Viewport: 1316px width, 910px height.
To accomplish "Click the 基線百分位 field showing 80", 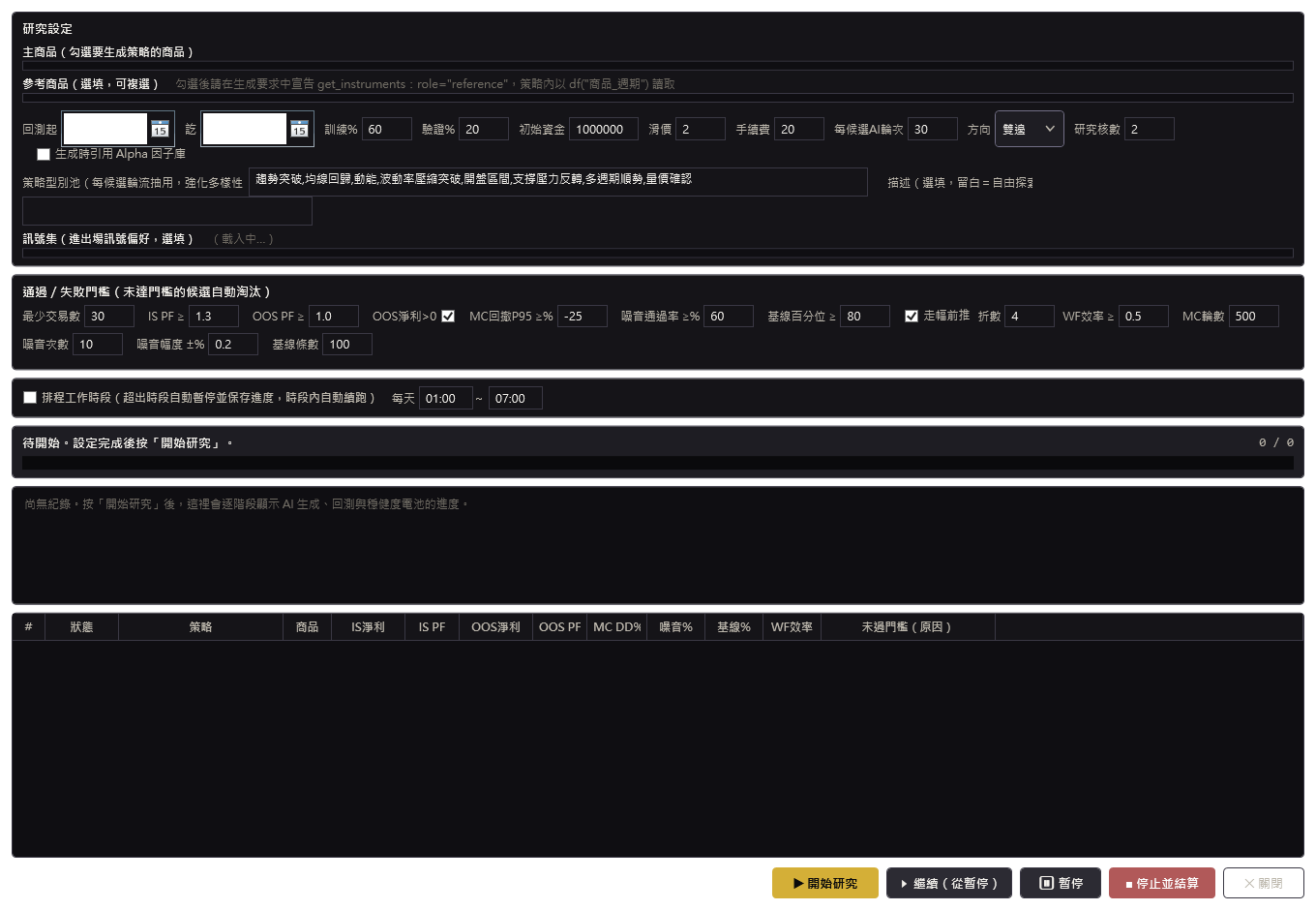I will 865,316.
